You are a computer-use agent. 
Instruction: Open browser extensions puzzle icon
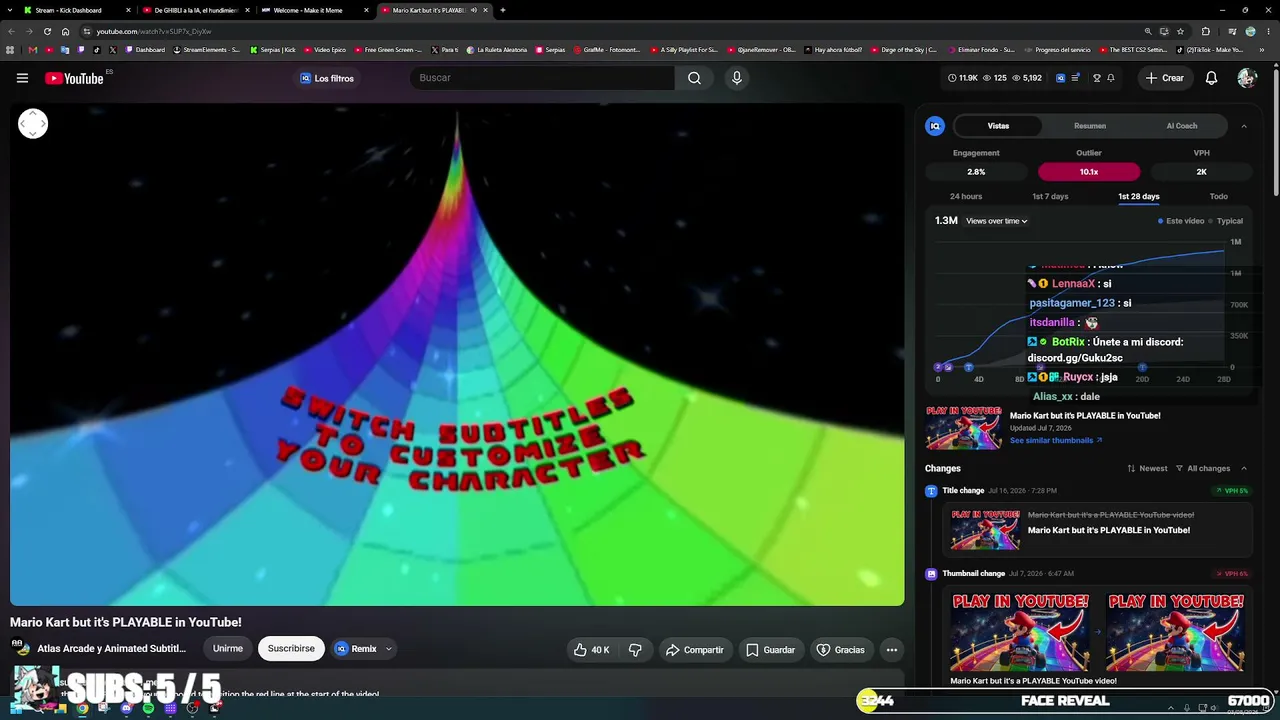point(1205,31)
